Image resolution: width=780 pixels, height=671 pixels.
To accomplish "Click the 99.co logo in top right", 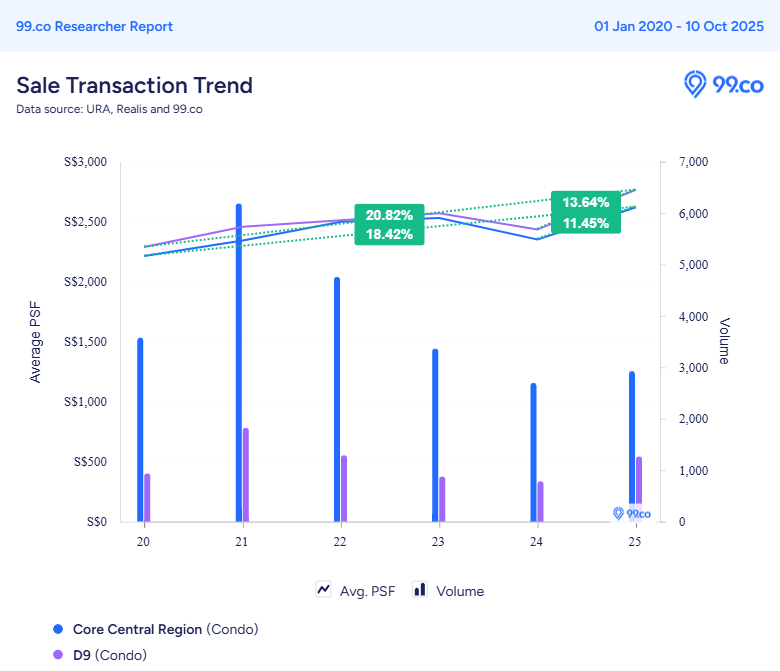I will coord(723,85).
